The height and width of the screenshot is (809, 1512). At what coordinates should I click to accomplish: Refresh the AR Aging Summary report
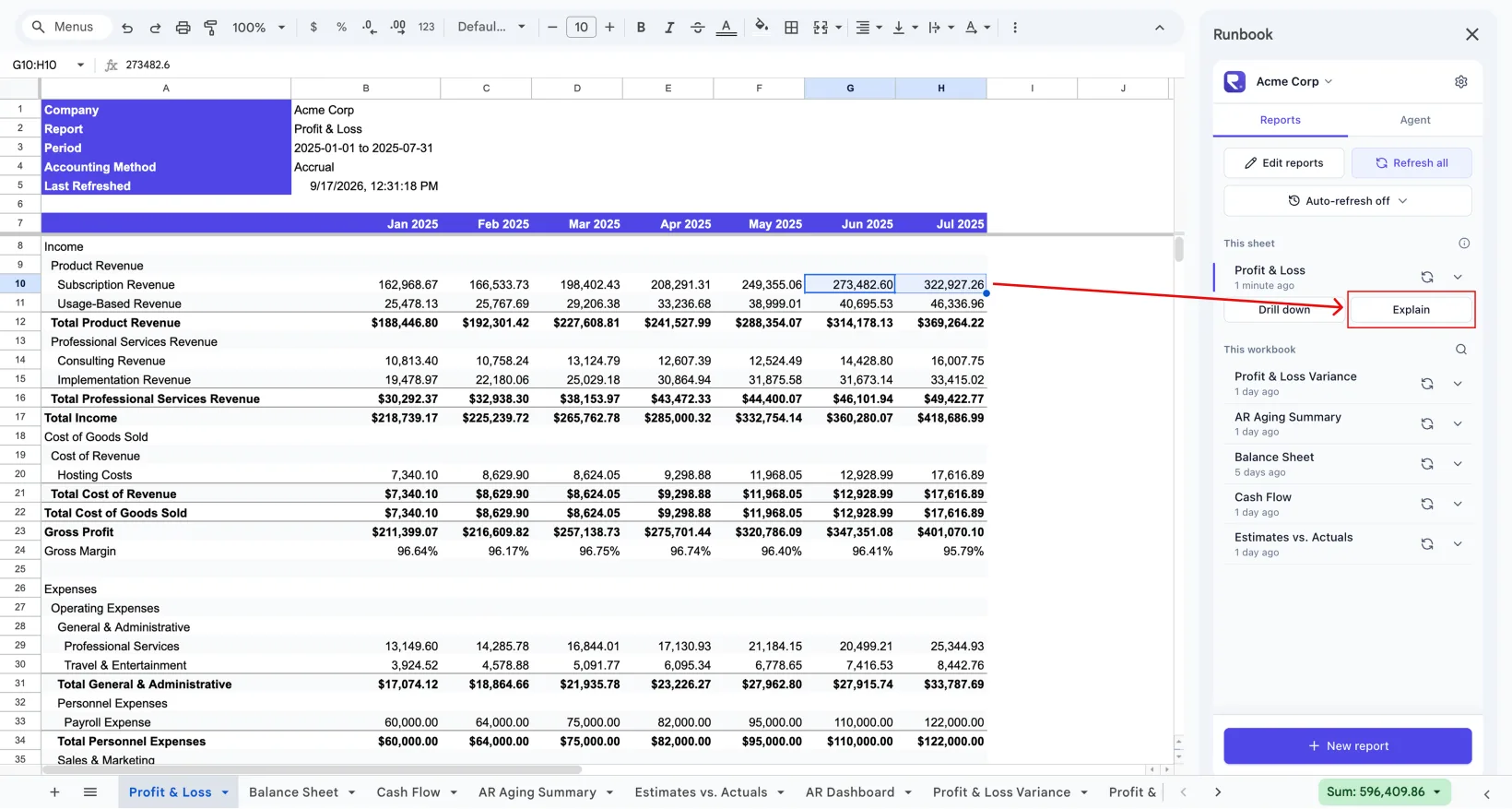[x=1427, y=423]
